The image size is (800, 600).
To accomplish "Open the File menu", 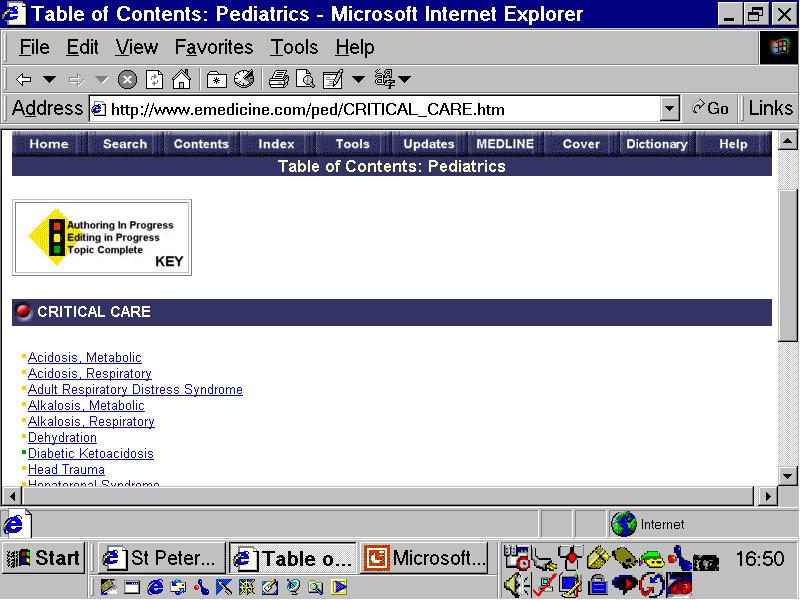I will 34,47.
